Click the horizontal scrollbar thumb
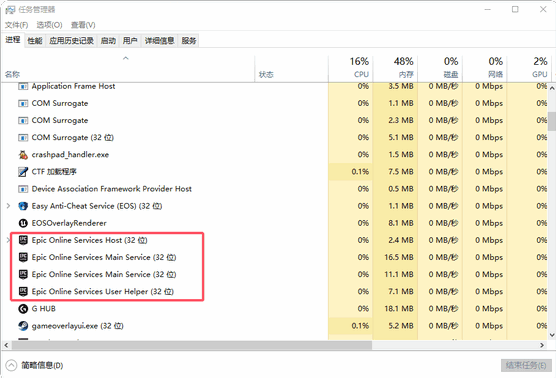 click(192, 345)
